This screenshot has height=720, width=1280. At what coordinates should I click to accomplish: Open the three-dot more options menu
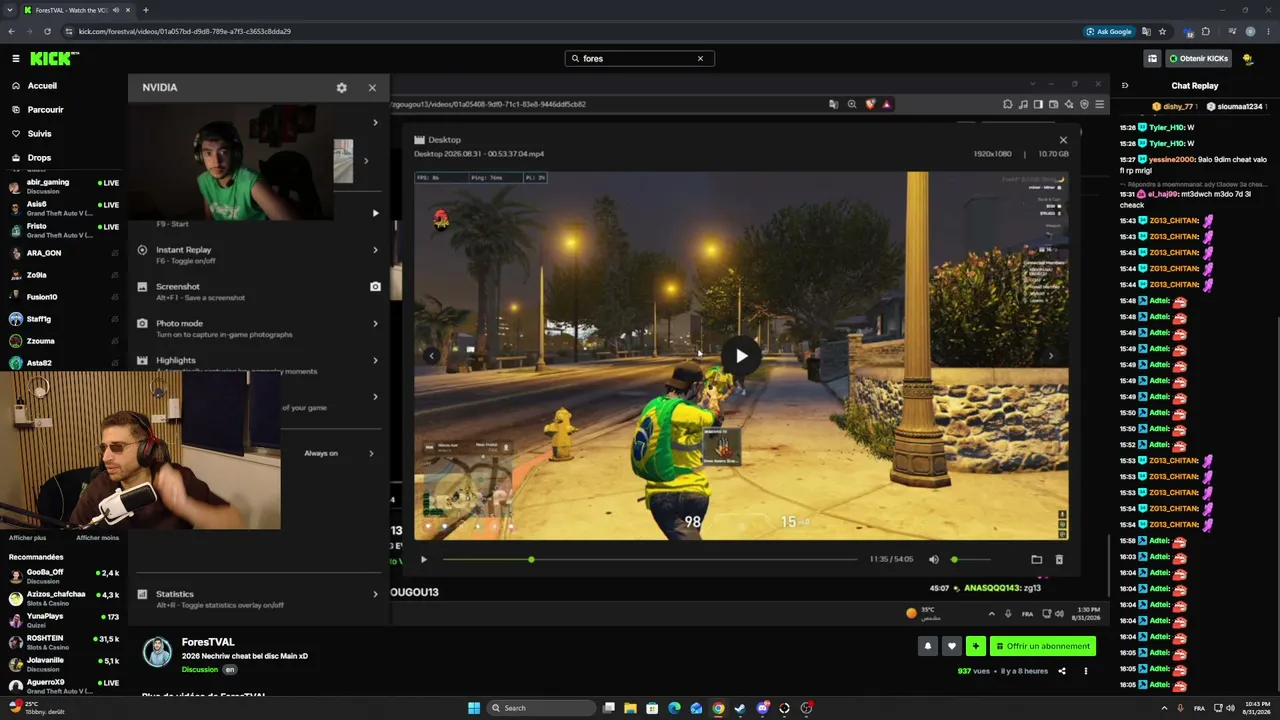(1086, 671)
